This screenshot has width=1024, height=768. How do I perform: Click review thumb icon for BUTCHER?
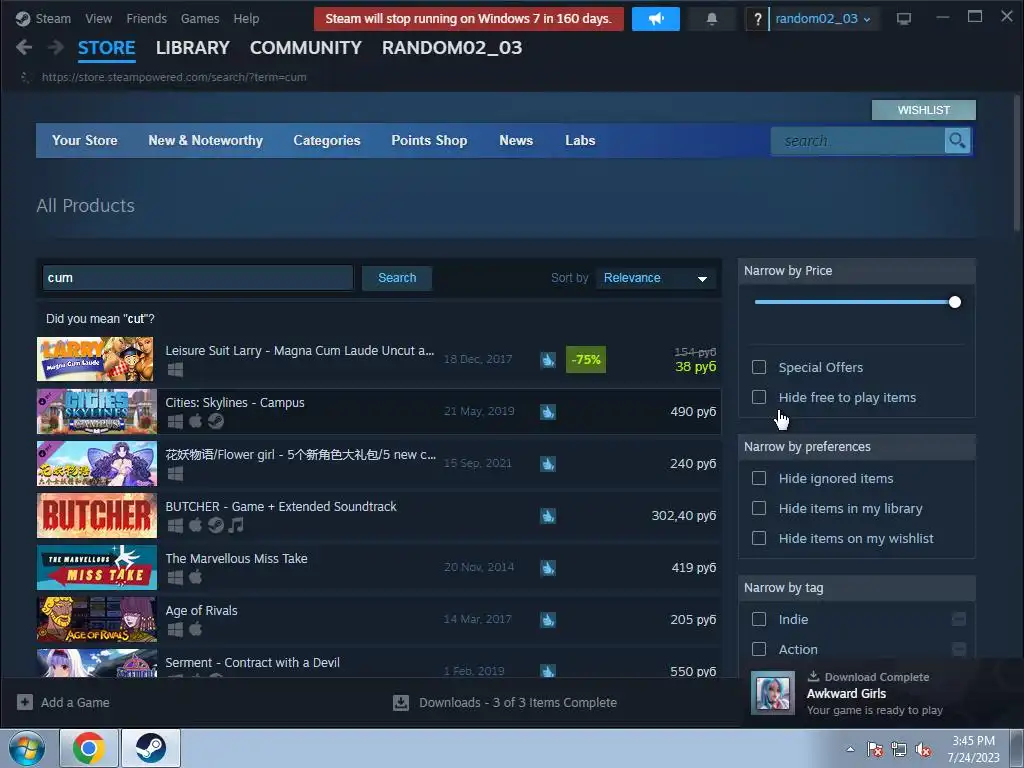click(x=548, y=516)
